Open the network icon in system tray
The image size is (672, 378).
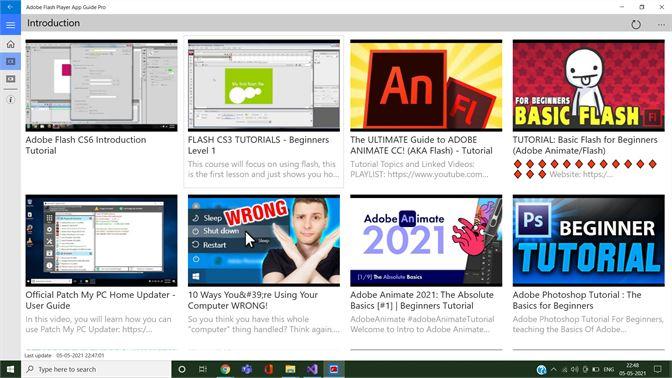564,369
